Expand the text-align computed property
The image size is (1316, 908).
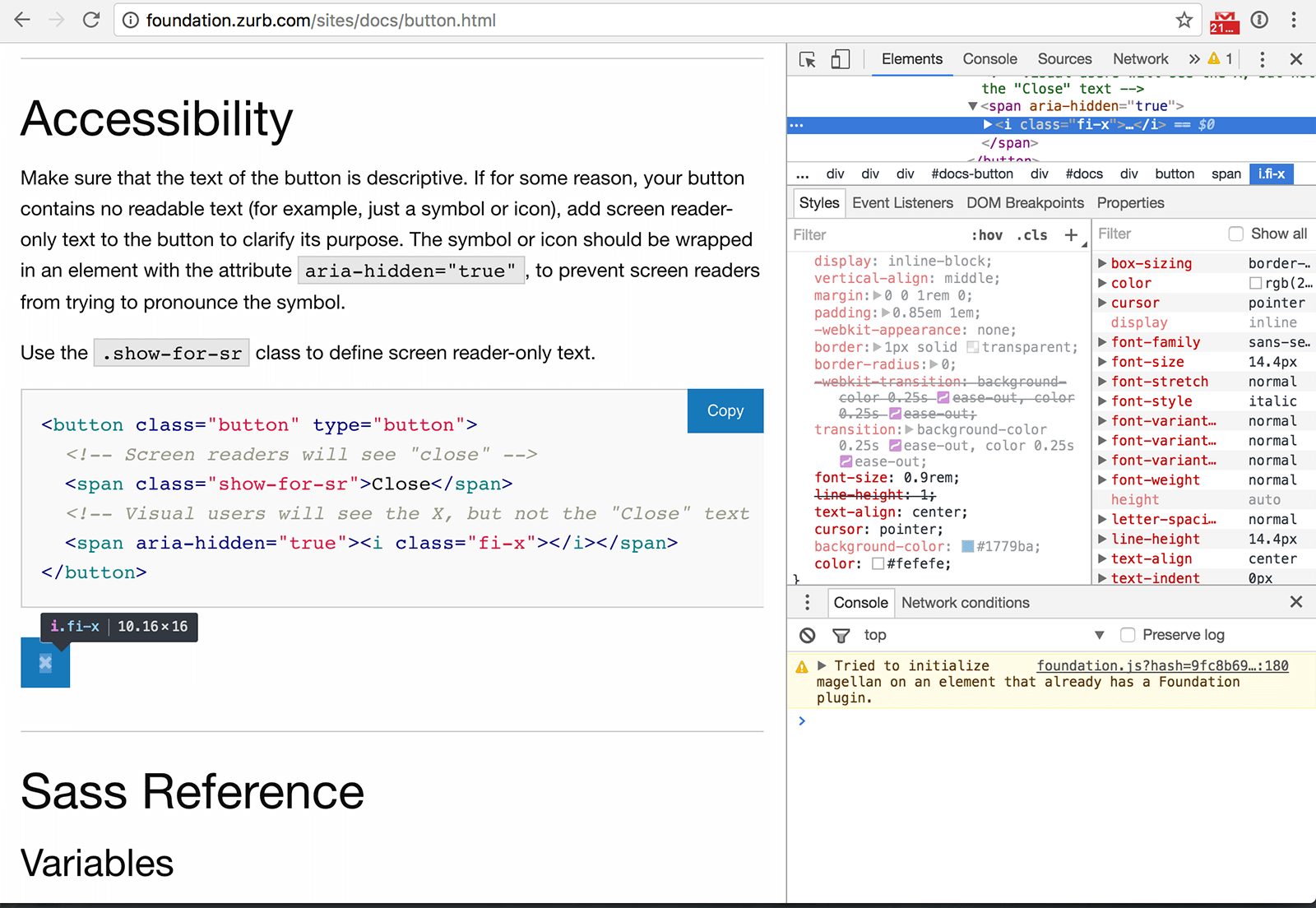click(1102, 559)
